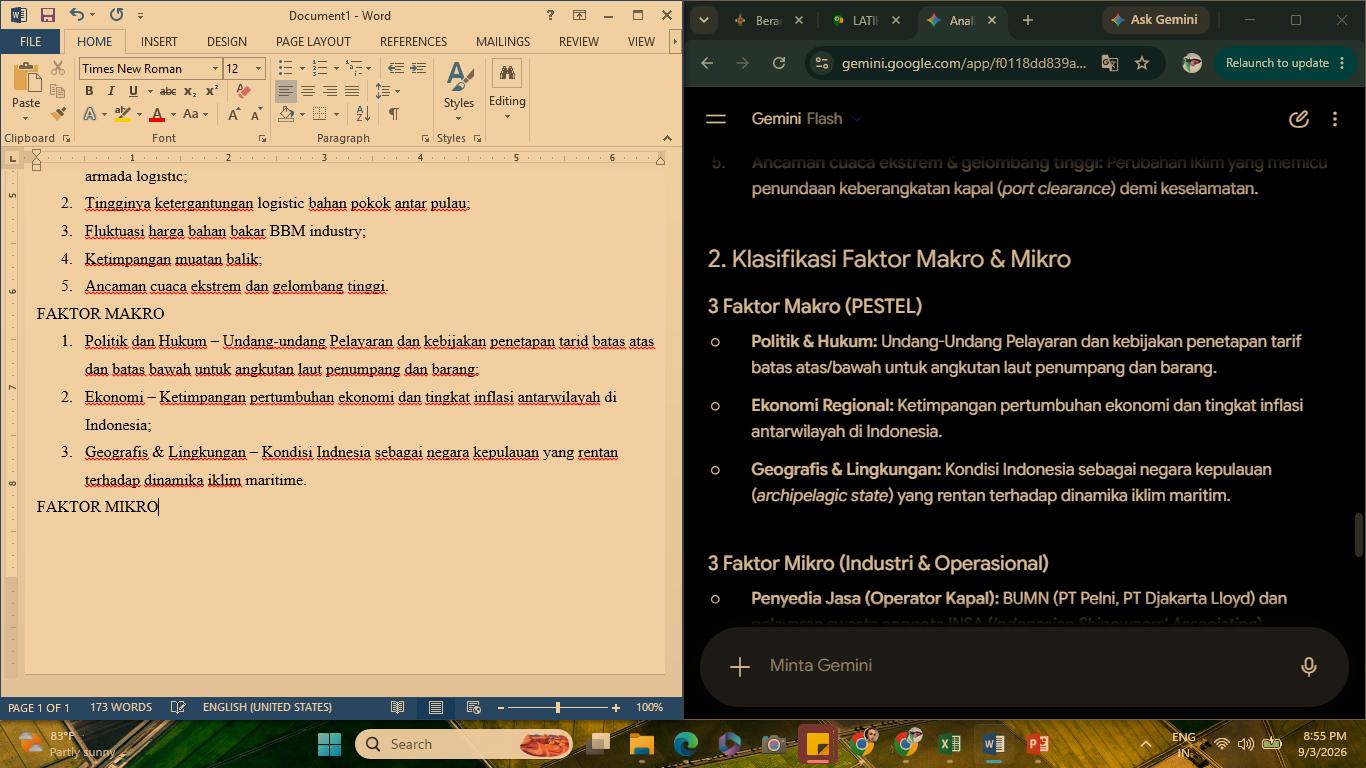Click the Relaunch to update button

(x=1277, y=63)
